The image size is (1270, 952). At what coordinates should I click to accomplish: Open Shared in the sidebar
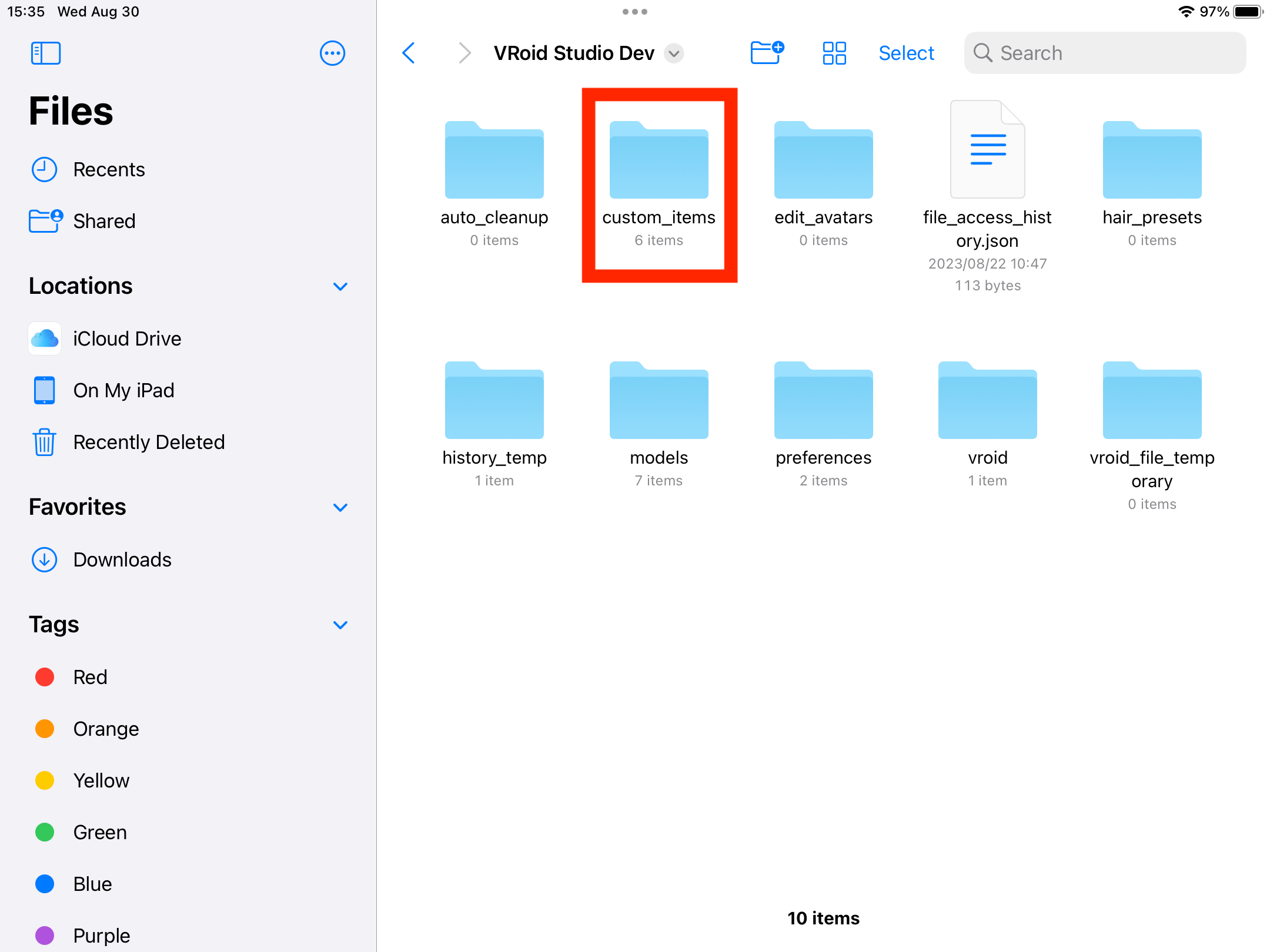(x=188, y=221)
